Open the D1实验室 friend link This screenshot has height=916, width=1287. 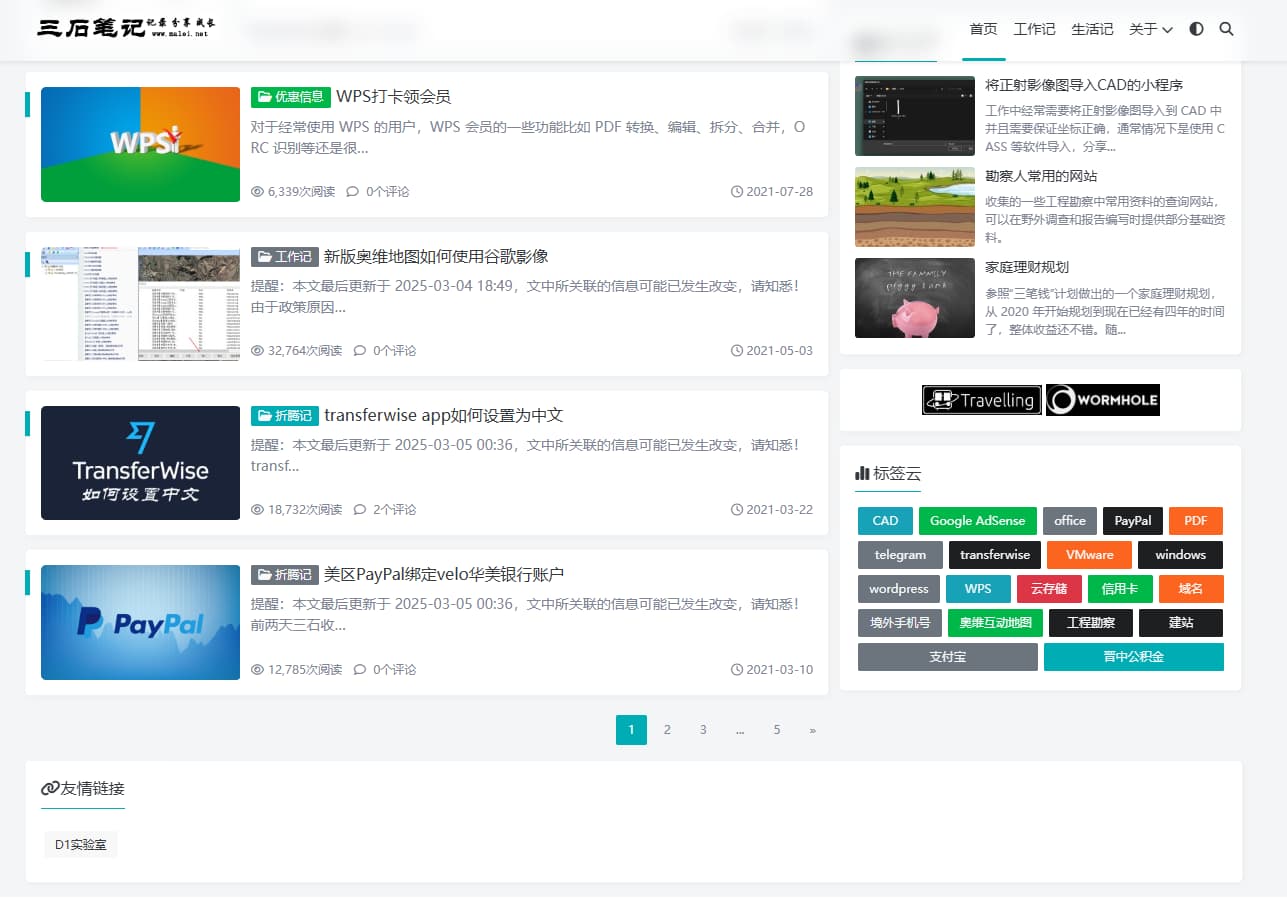80,844
